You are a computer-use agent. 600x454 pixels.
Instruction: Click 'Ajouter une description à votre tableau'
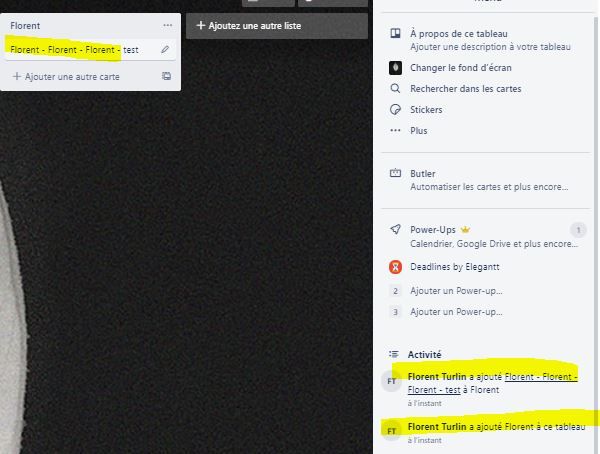click(490, 47)
